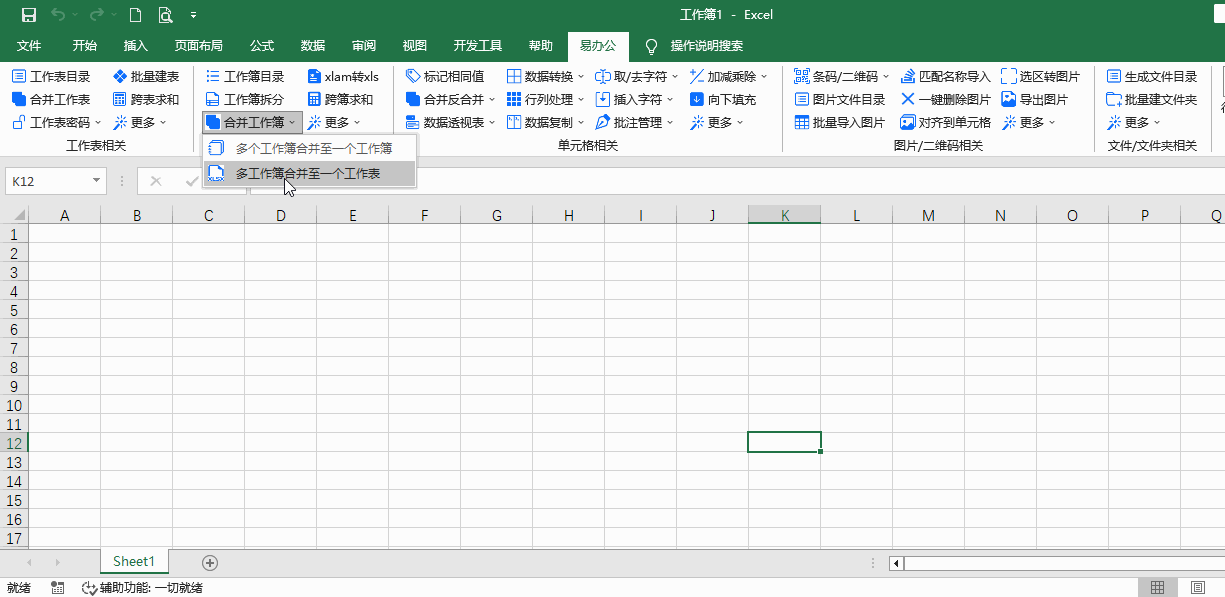Expand 工作表密码 worksheet password dropdown
This screenshot has height=597, width=1225.
[57, 122]
